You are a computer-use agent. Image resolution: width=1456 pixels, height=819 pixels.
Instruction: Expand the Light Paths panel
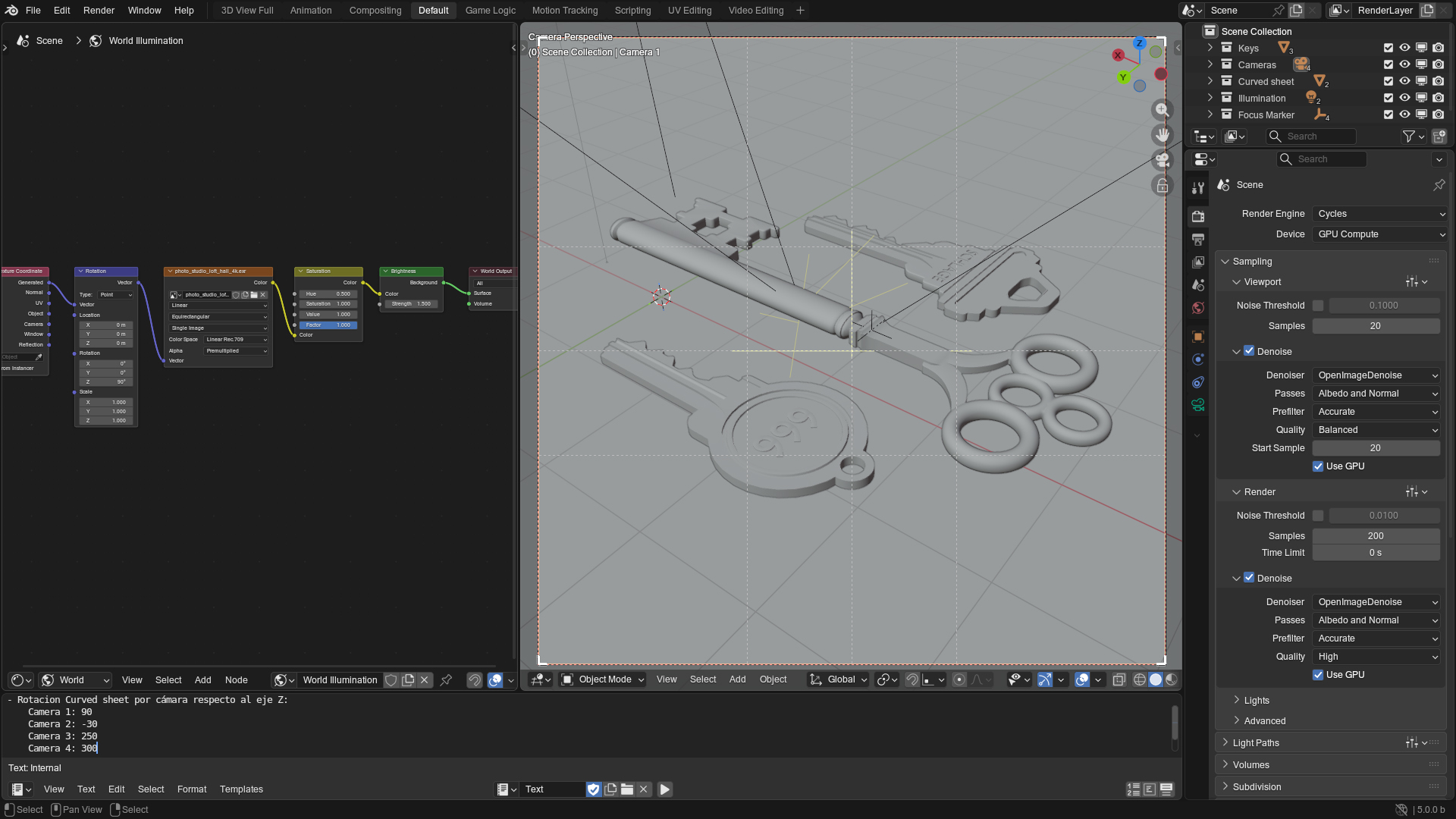[1256, 743]
